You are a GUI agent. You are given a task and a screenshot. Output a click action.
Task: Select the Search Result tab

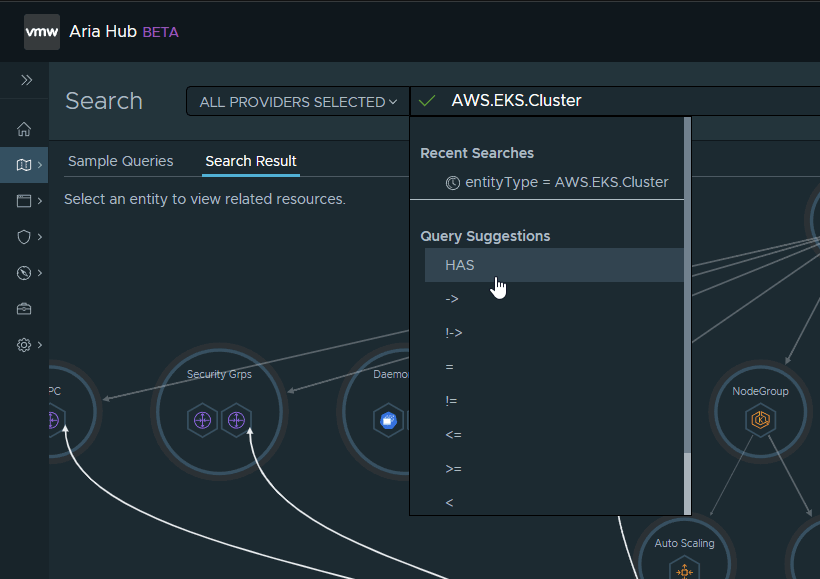point(251,161)
